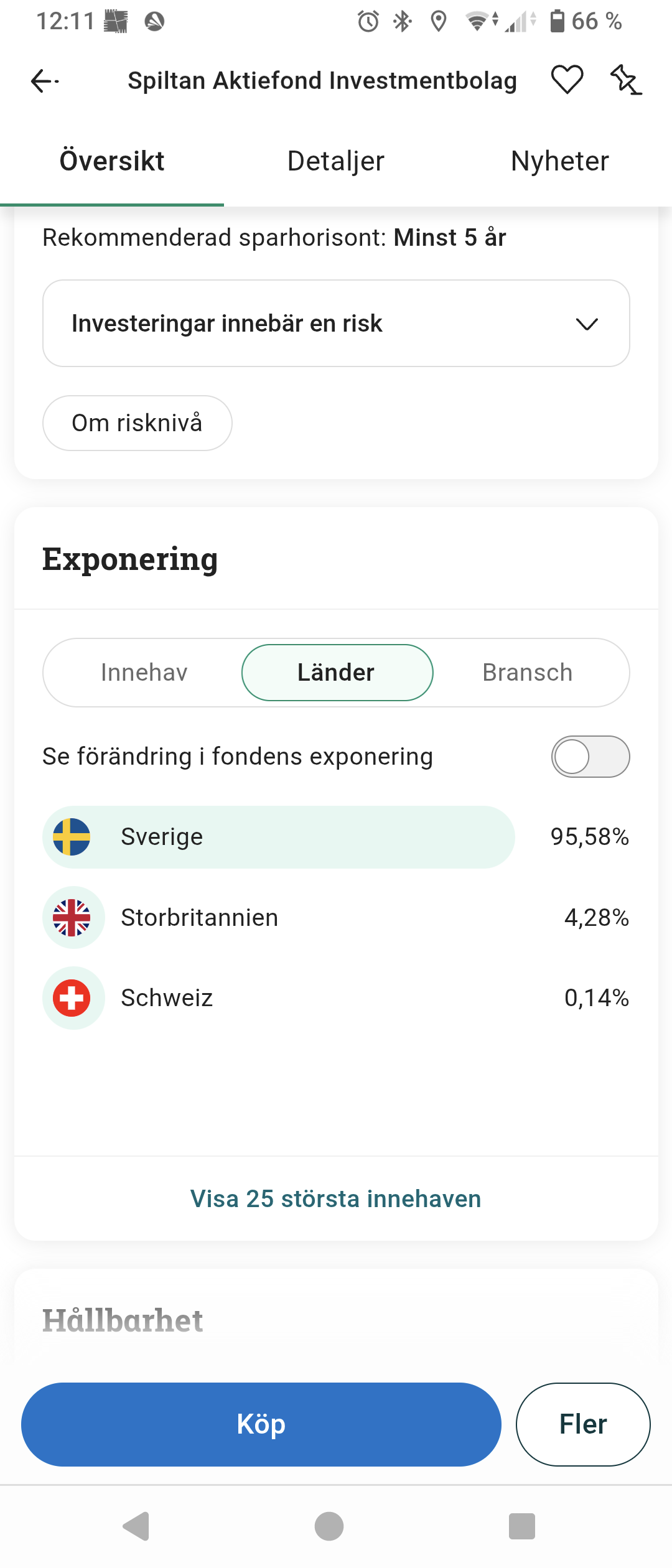Add fund to favorites with heart icon

(x=567, y=80)
